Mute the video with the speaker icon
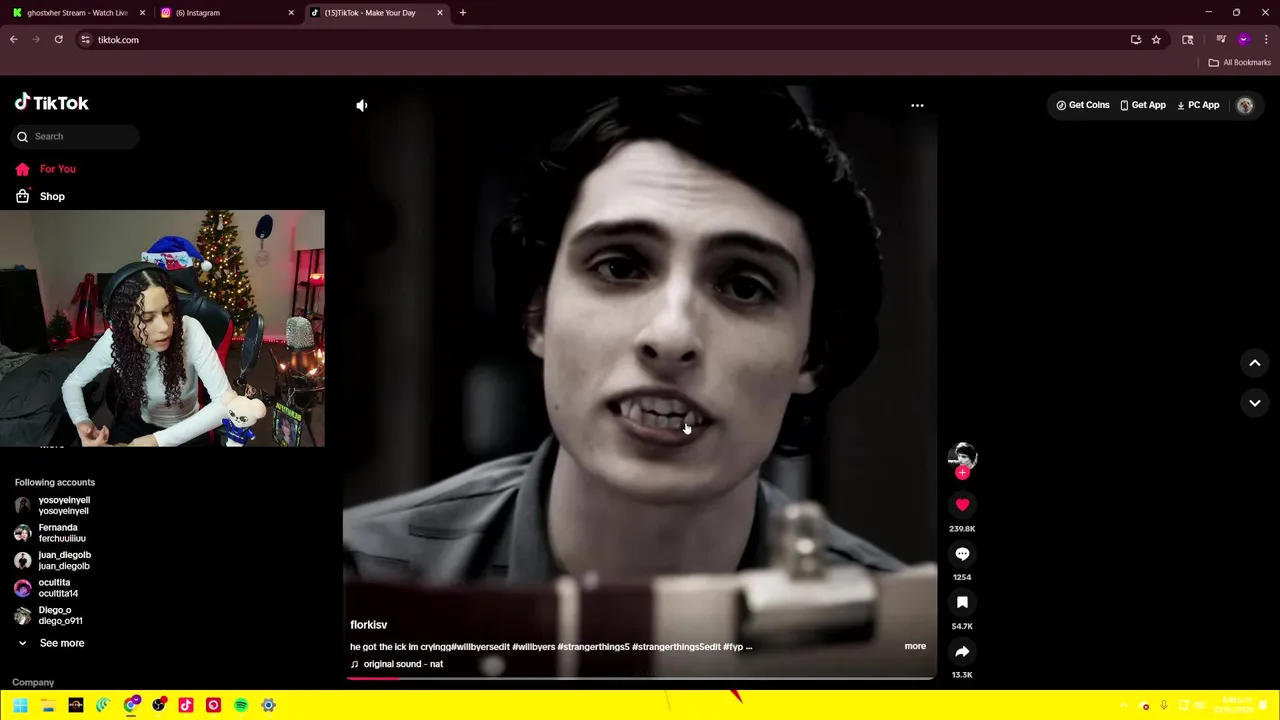1280x720 pixels. click(362, 105)
